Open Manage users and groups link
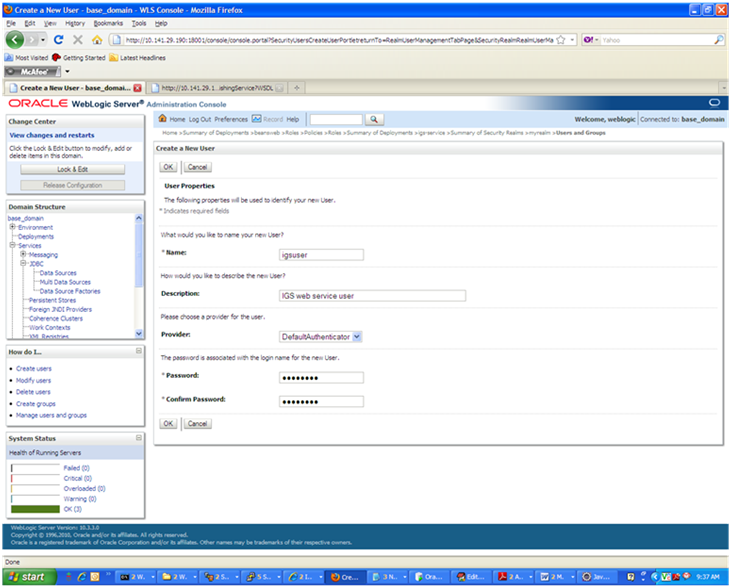Viewport: 730px width, 587px height. [51, 415]
